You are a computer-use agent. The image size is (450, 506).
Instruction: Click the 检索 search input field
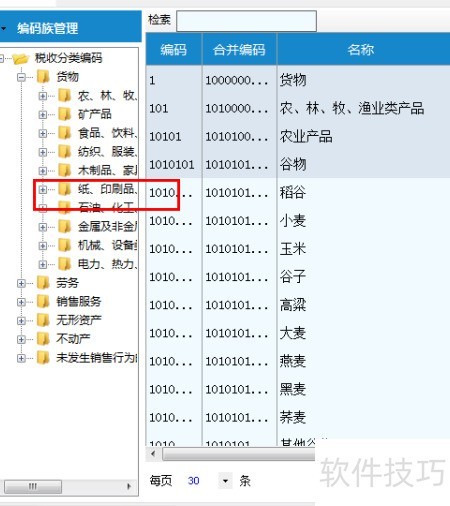(x=246, y=21)
